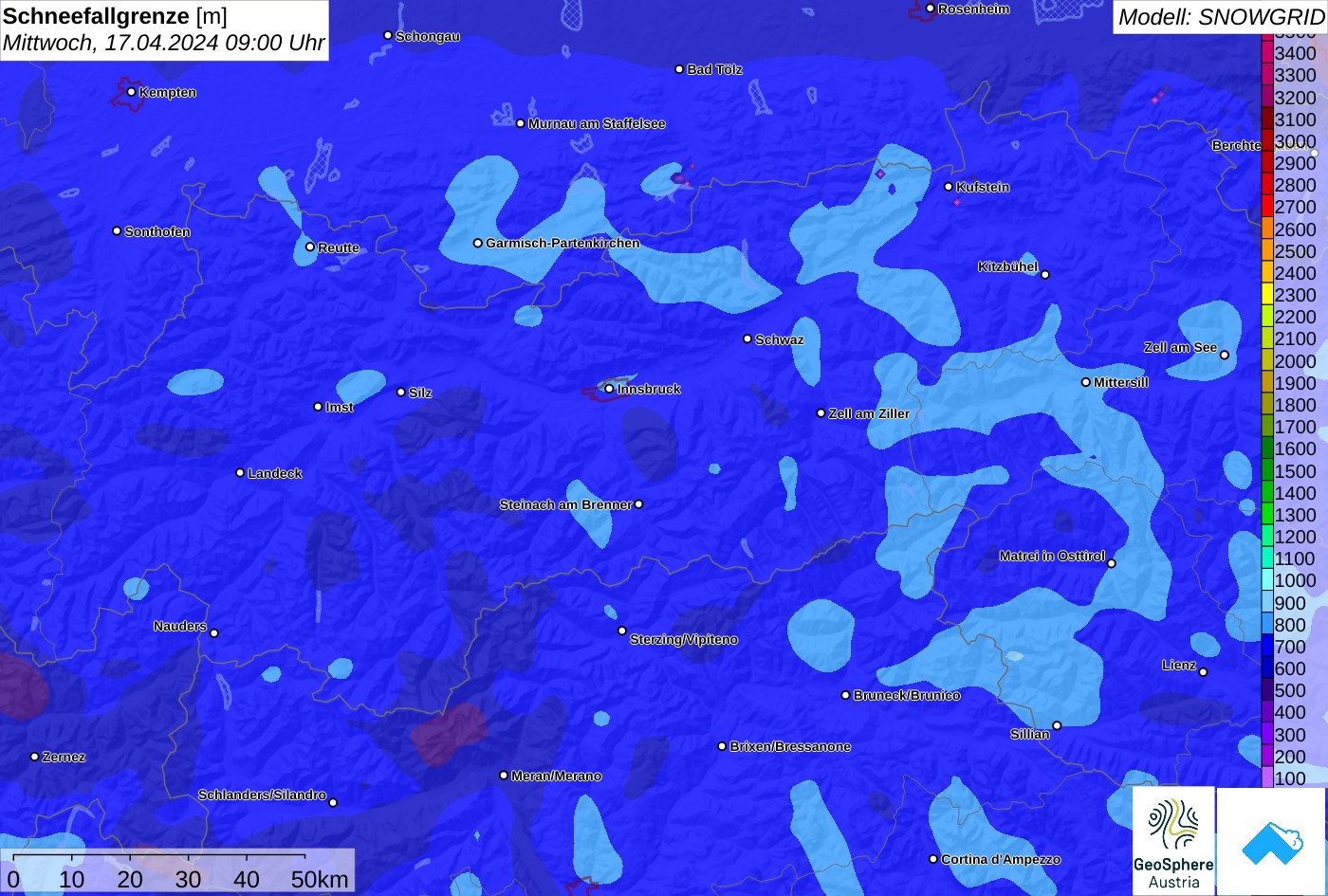Click the Kufstein city marker
The width and height of the screenshot is (1328, 896).
tap(949, 187)
